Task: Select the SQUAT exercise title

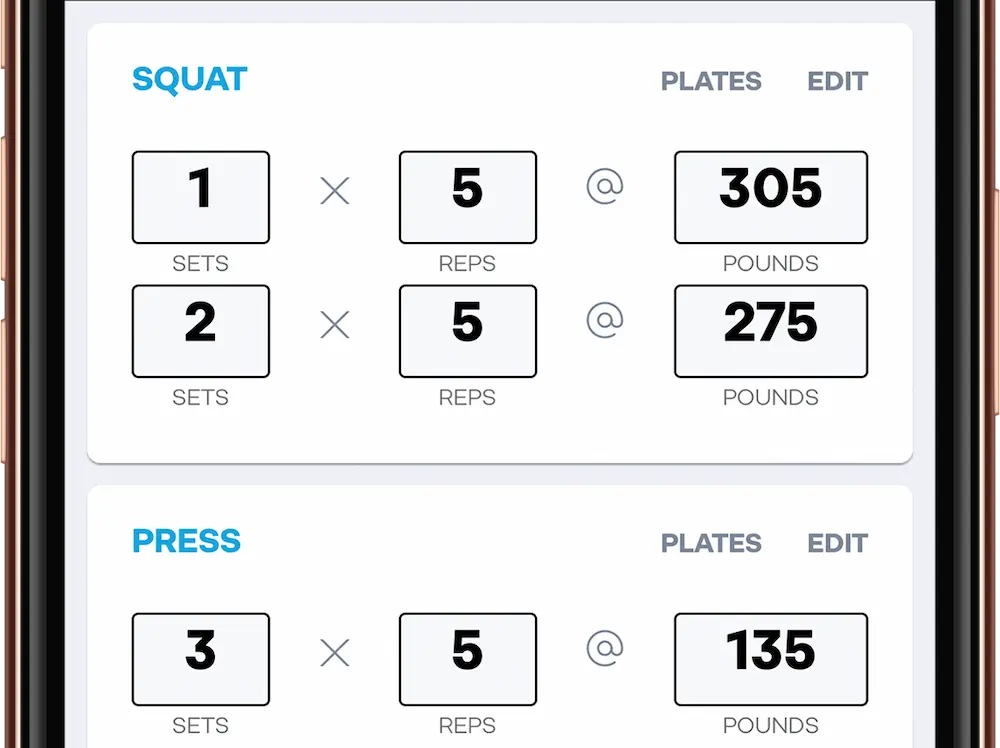Action: [189, 79]
